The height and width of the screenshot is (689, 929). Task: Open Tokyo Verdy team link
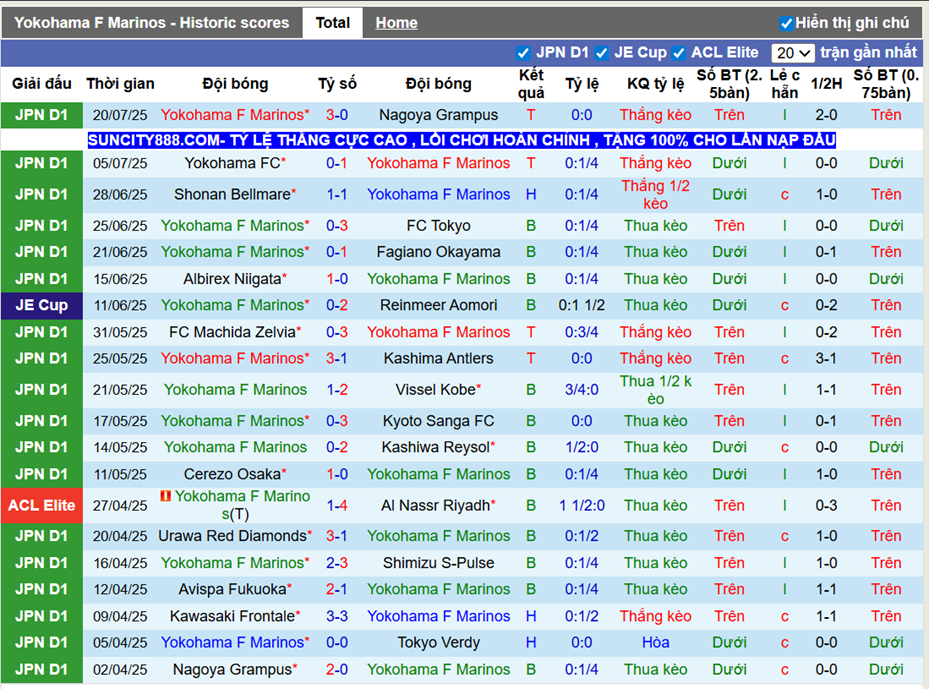coord(438,643)
